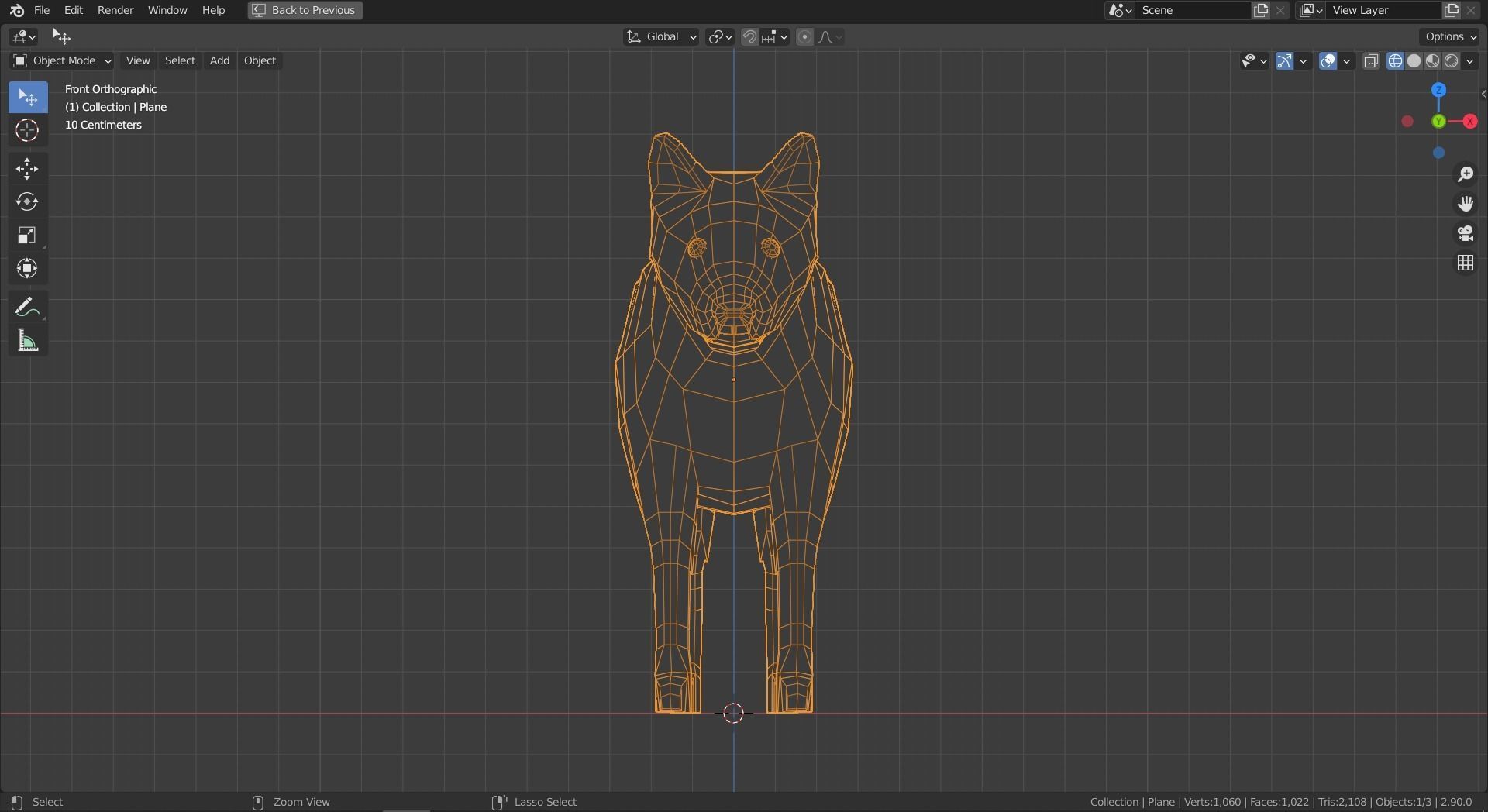This screenshot has height=812, width=1488.
Task: Activate the Move tool
Action: tap(28, 169)
